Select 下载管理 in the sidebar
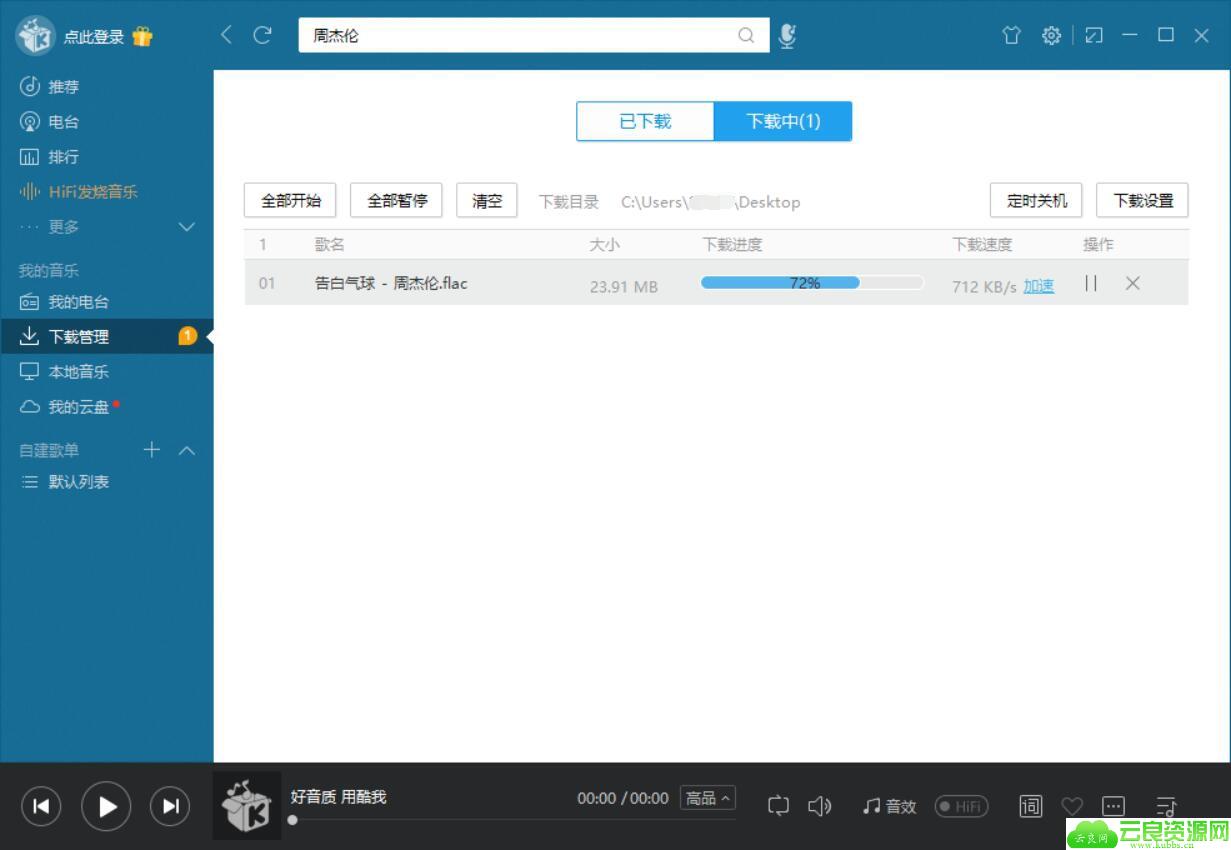Screen dimensions: 1231x850 (x=106, y=337)
